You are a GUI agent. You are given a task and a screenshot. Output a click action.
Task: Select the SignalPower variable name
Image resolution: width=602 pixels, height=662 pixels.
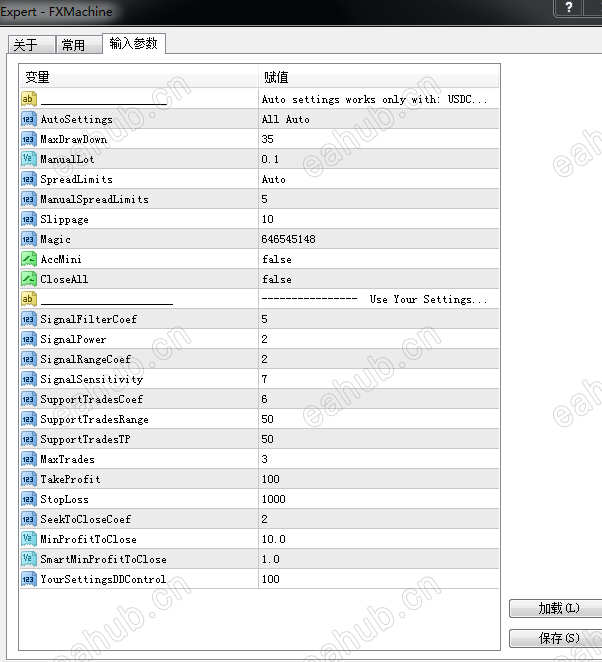(x=73, y=339)
